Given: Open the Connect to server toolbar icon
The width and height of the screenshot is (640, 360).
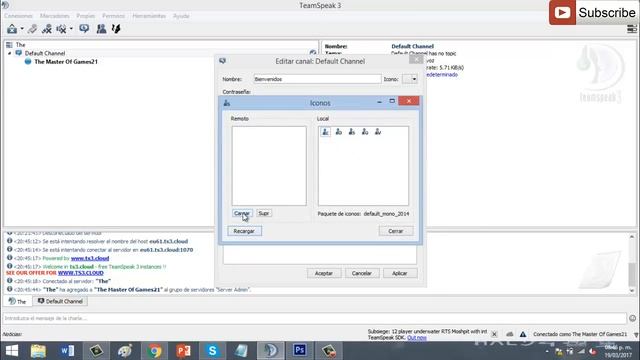Looking at the screenshot, I should tap(12, 29).
